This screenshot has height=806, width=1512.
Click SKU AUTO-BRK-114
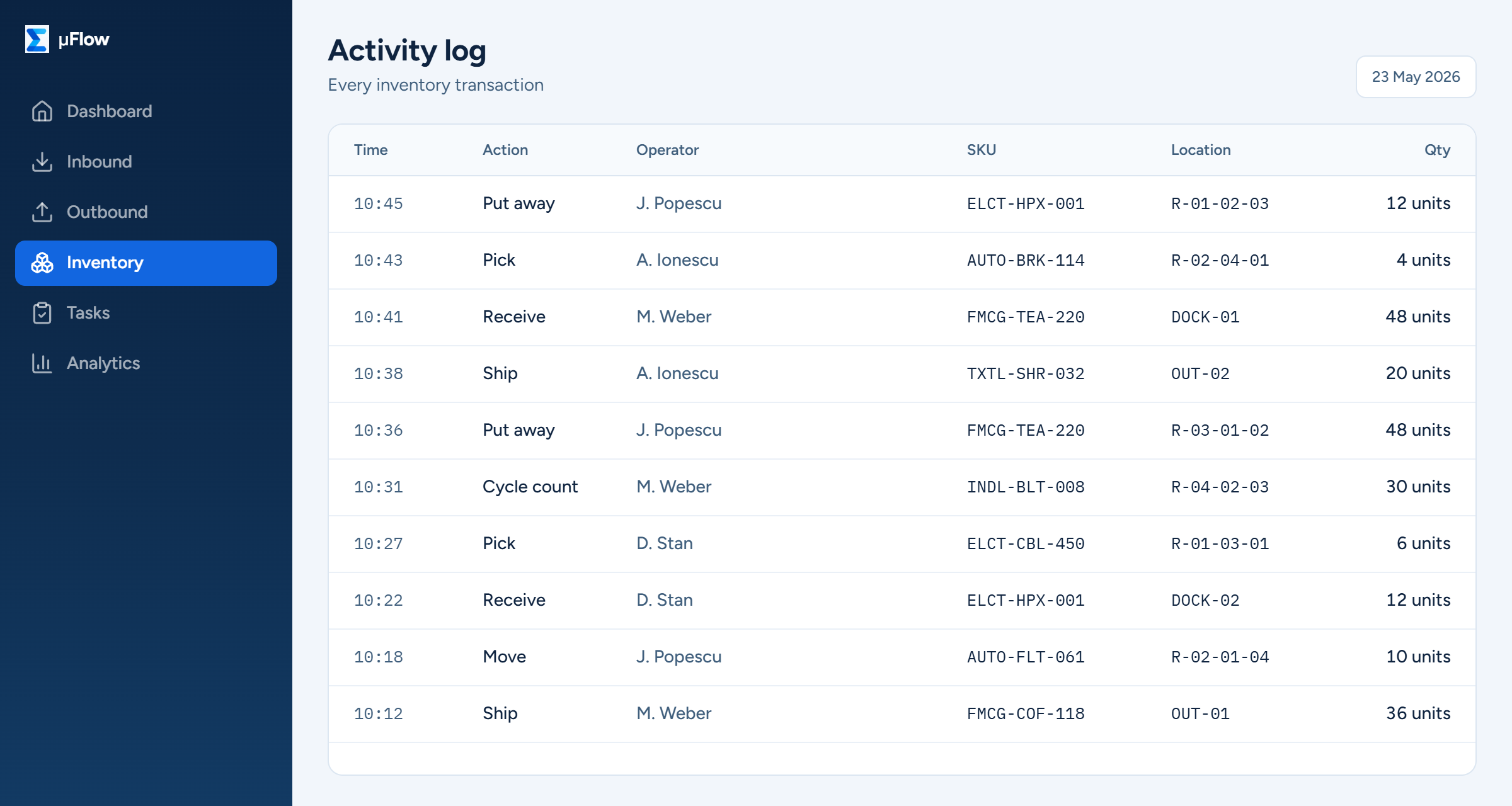point(1026,261)
